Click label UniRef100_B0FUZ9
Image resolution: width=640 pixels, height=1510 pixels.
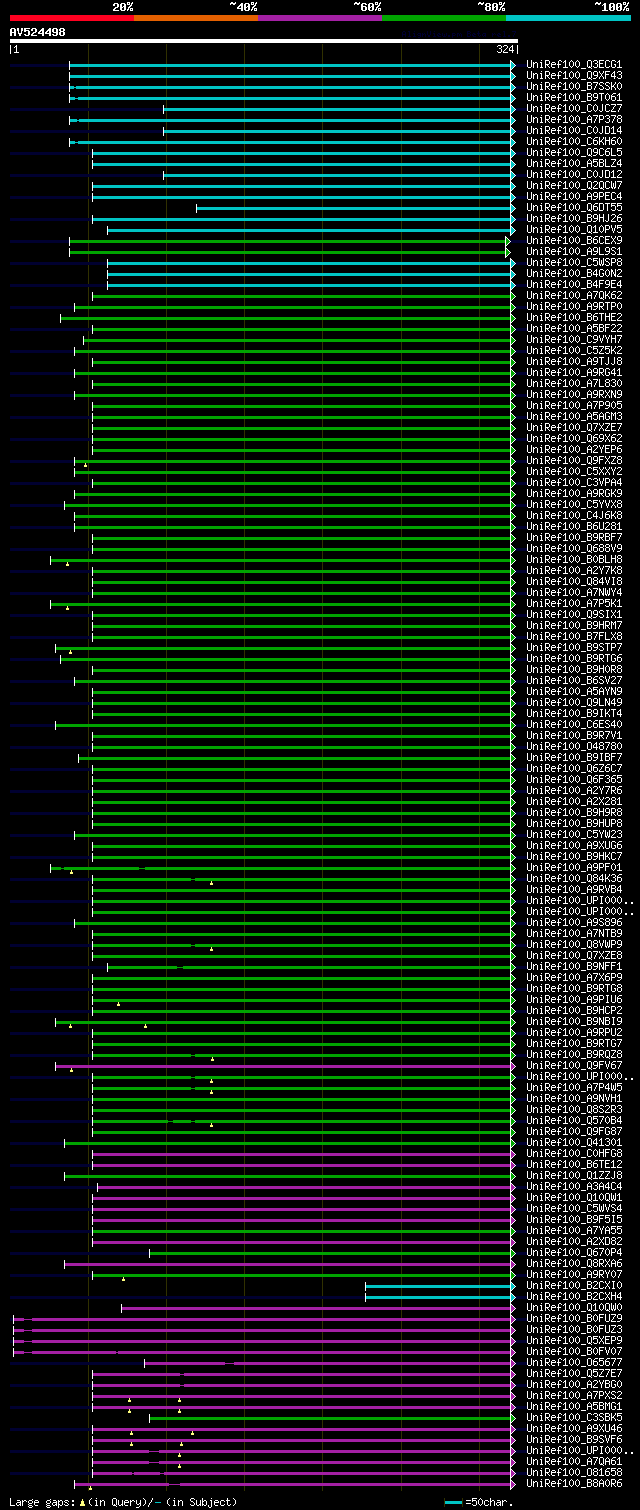(x=574, y=1319)
